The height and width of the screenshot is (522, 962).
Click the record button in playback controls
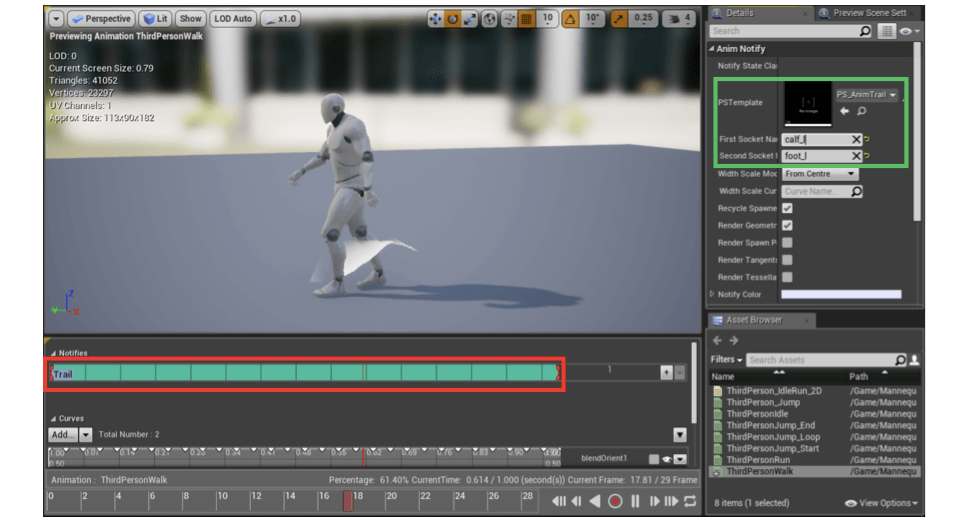(615, 501)
